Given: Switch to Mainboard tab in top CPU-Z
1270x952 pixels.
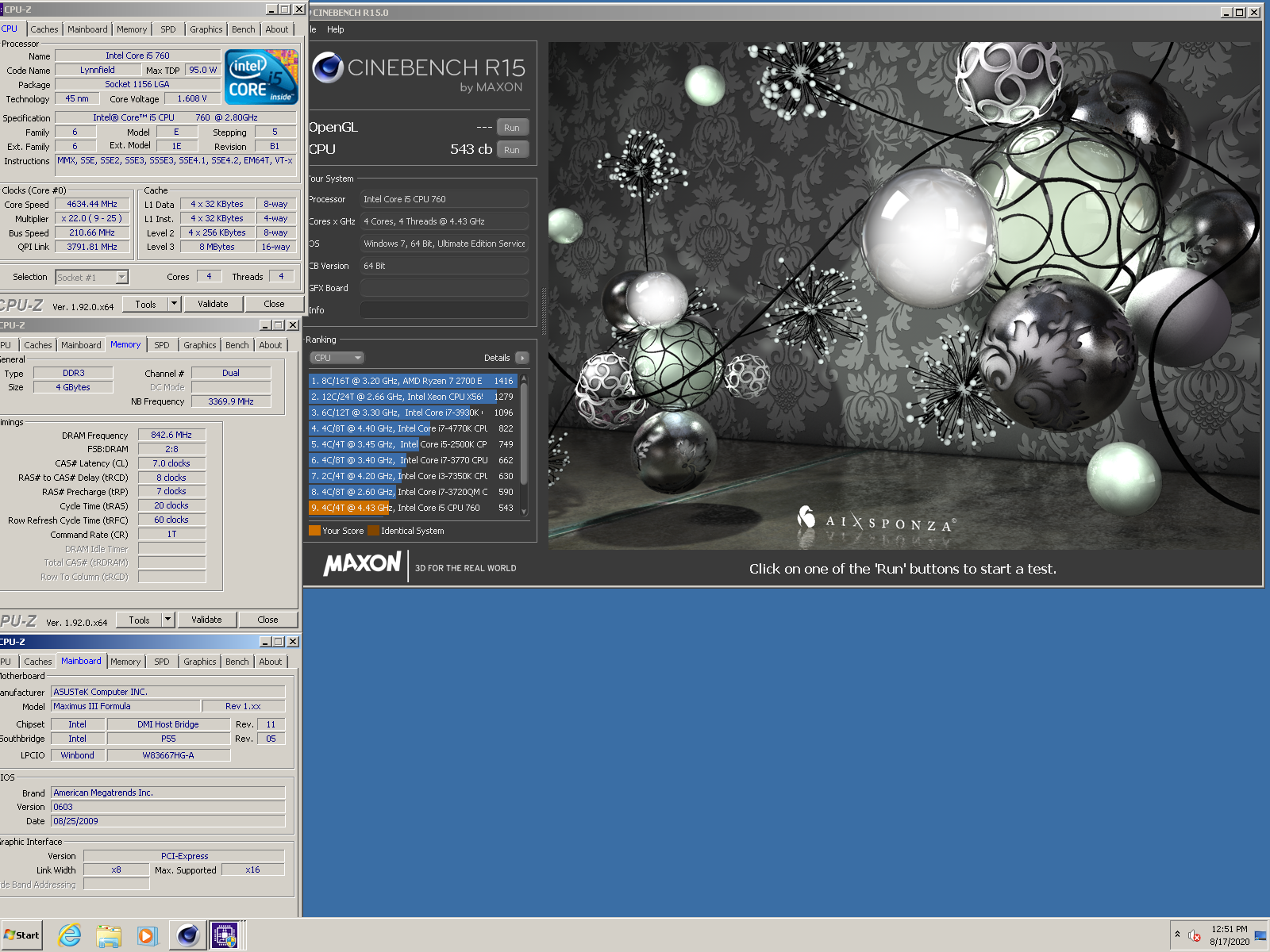Looking at the screenshot, I should click(x=87, y=29).
